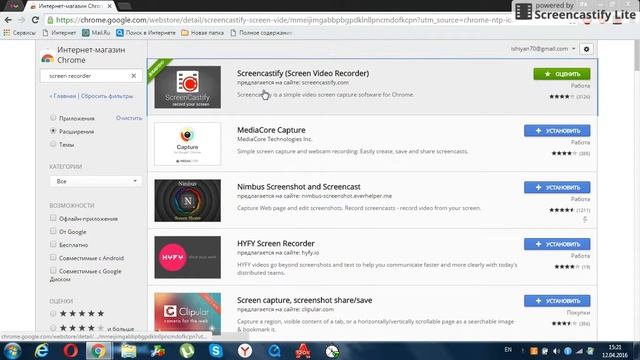Open the Screencastify (Screen Video Recorder) title
The width and height of the screenshot is (640, 360).
click(303, 73)
